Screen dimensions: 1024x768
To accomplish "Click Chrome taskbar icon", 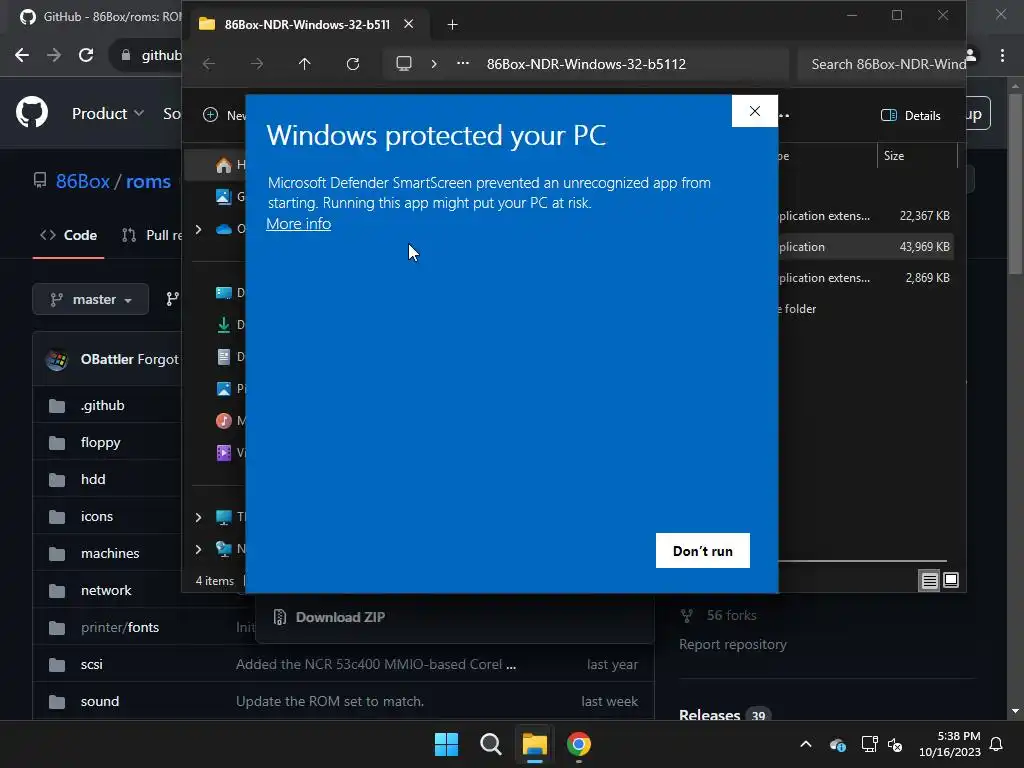I will pyautogui.click(x=579, y=744).
